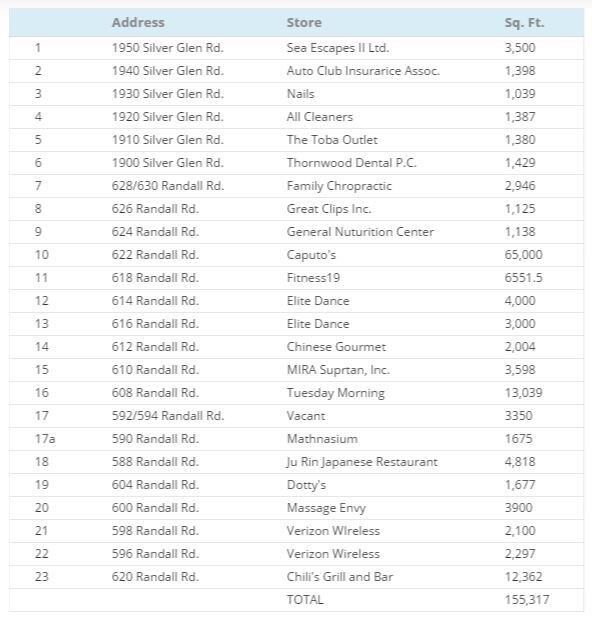Click the 155,317 total value
Viewport: 592px width, 618px height.
[x=527, y=600]
